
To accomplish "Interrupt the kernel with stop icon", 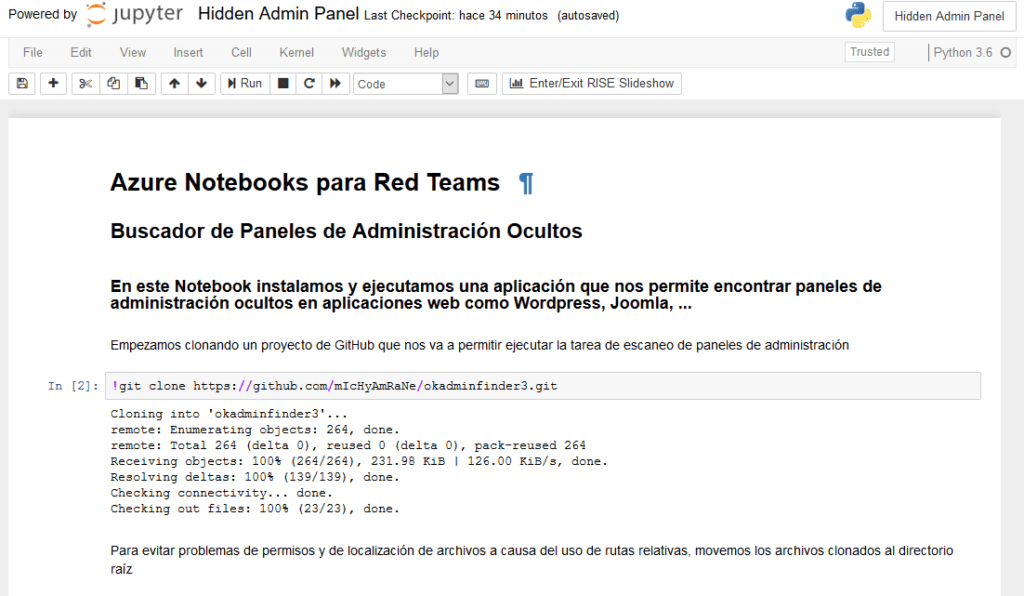I will pyautogui.click(x=283, y=84).
